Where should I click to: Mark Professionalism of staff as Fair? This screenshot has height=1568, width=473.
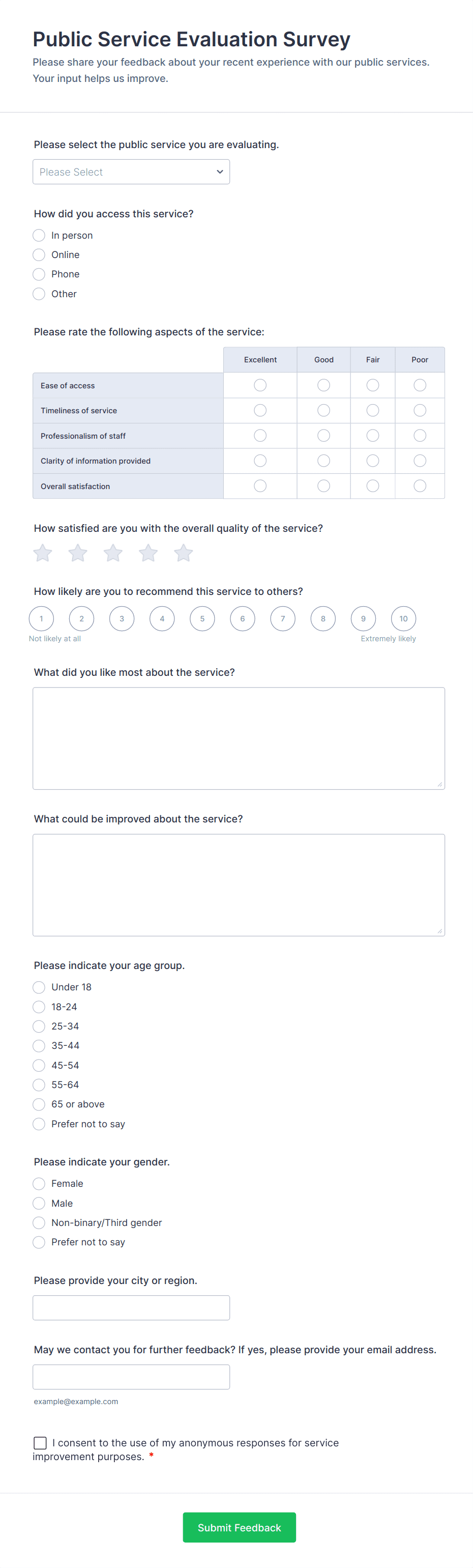tap(373, 436)
